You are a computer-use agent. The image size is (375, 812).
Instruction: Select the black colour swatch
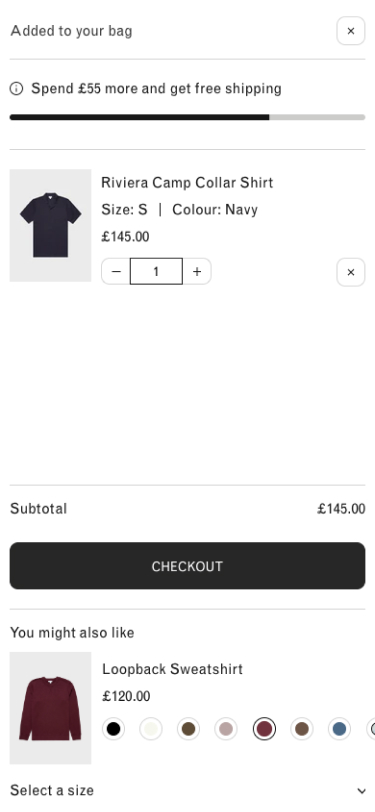113,729
